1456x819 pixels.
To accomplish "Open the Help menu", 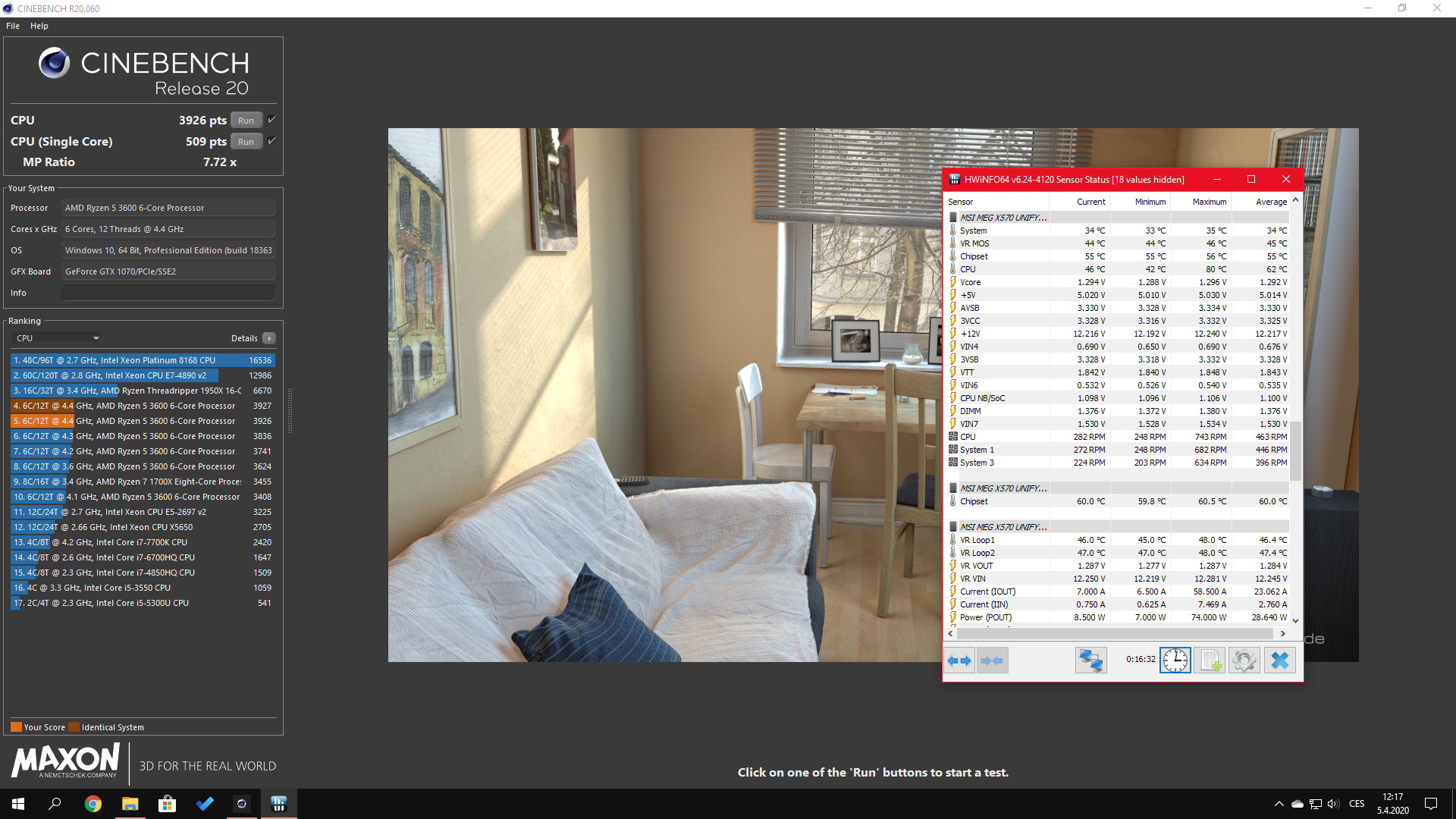I will coord(39,26).
